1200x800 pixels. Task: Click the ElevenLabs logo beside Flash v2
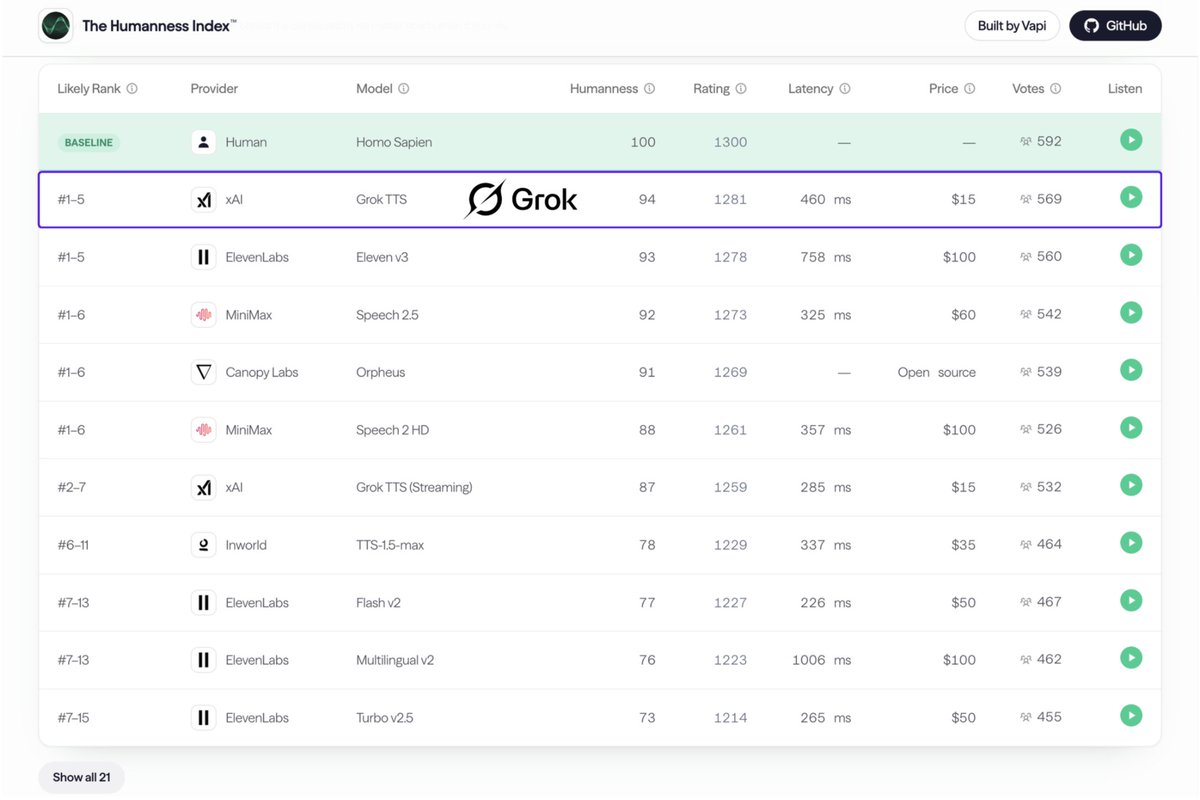tap(204, 602)
